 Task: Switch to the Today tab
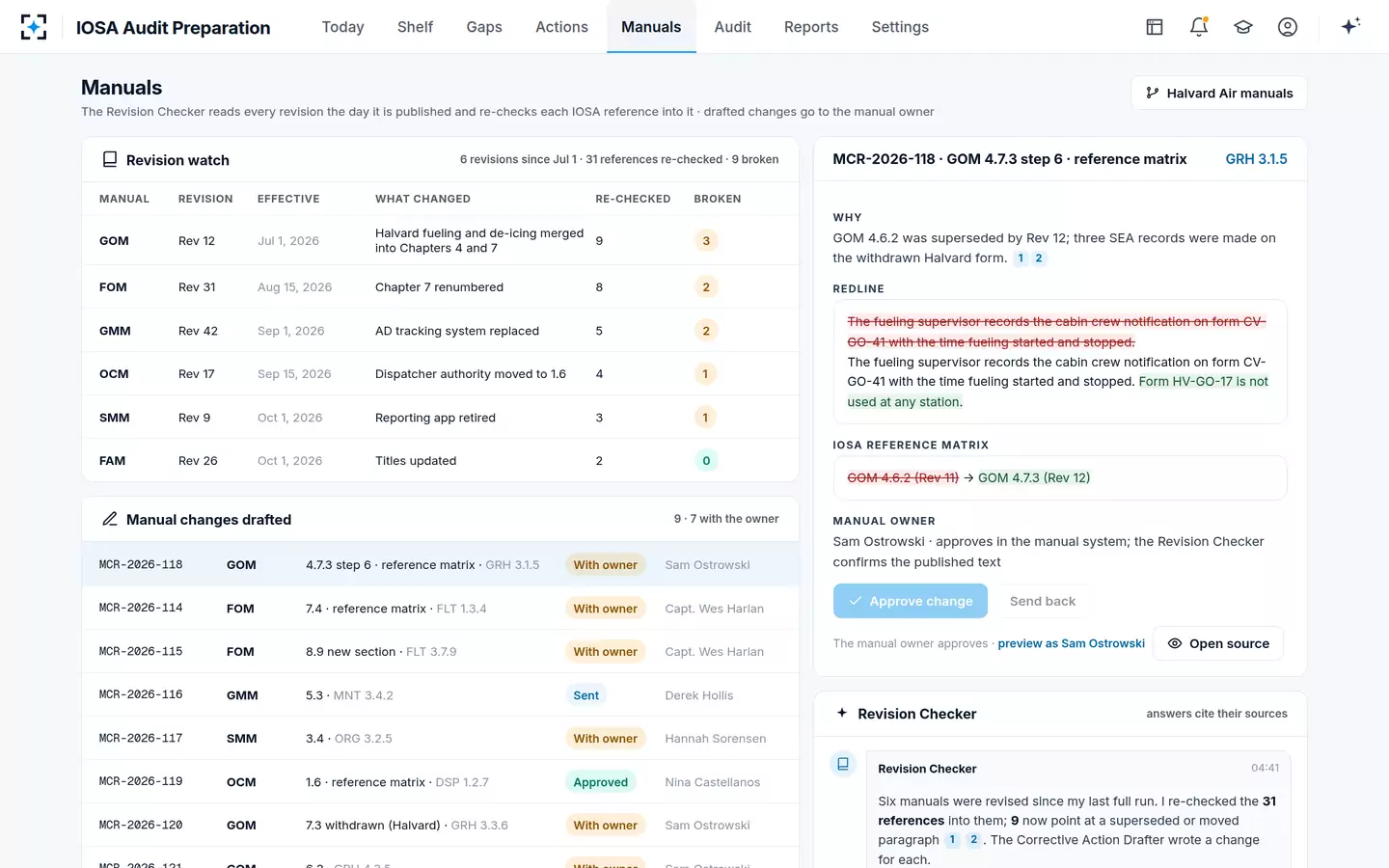(x=342, y=27)
